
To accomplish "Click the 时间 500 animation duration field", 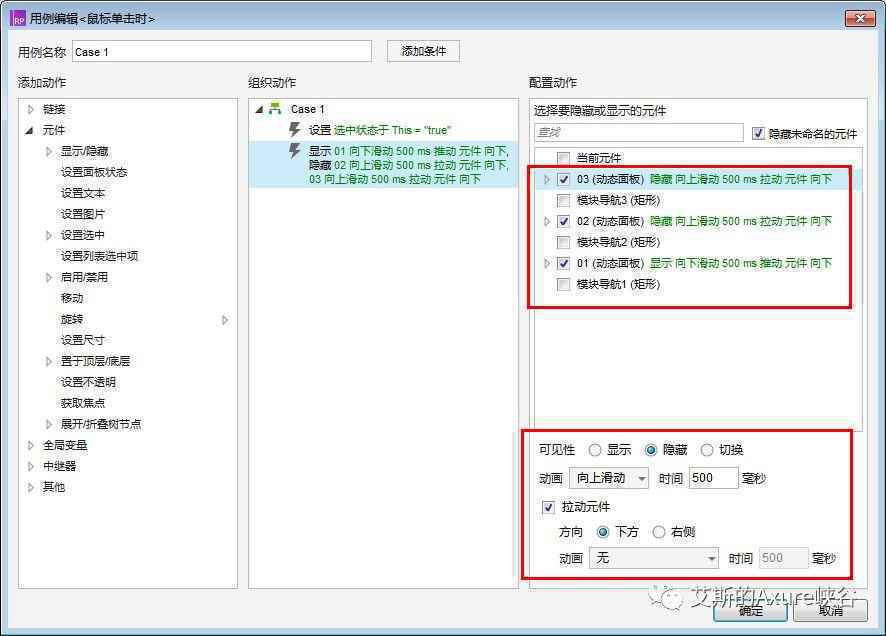I will coord(714,478).
